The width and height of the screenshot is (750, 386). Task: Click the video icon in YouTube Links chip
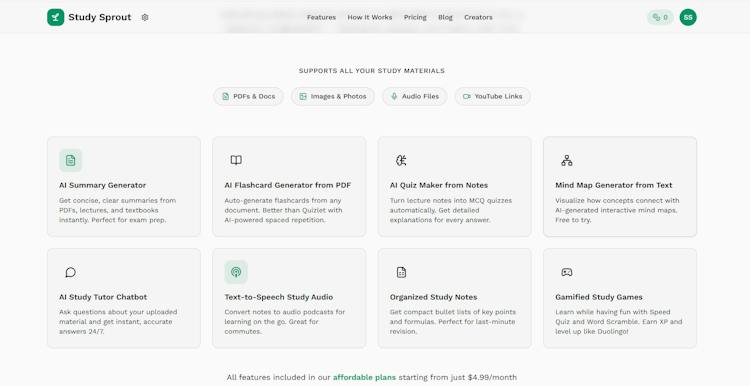(466, 96)
